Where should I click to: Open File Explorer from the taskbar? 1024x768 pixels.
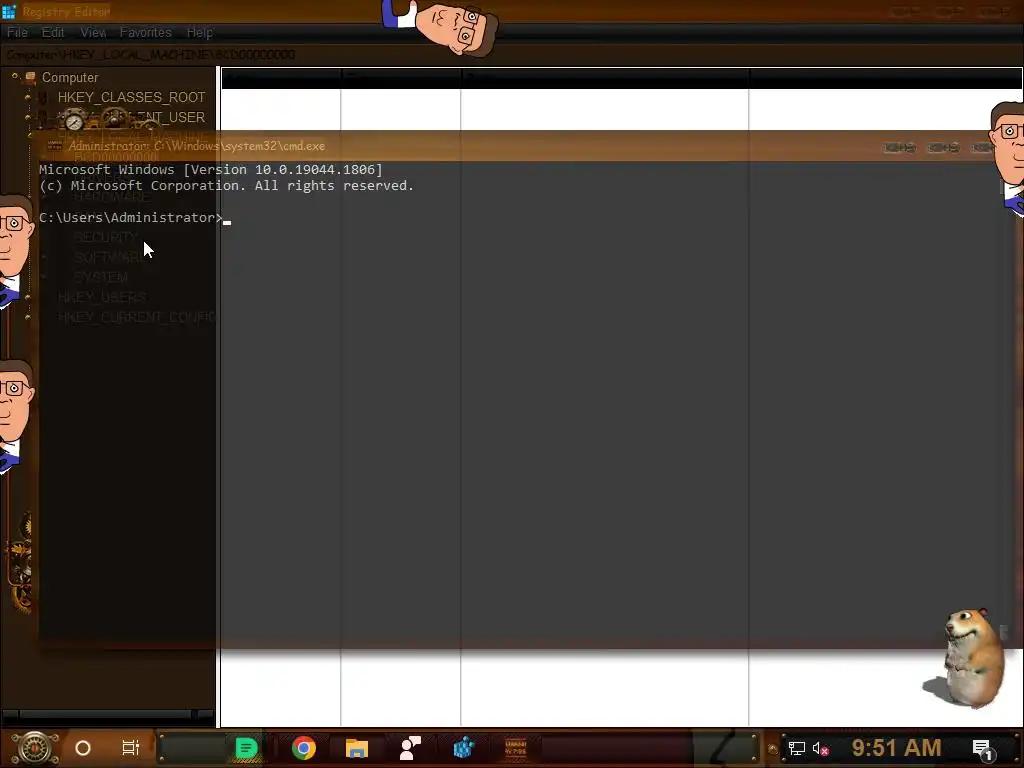pos(357,748)
